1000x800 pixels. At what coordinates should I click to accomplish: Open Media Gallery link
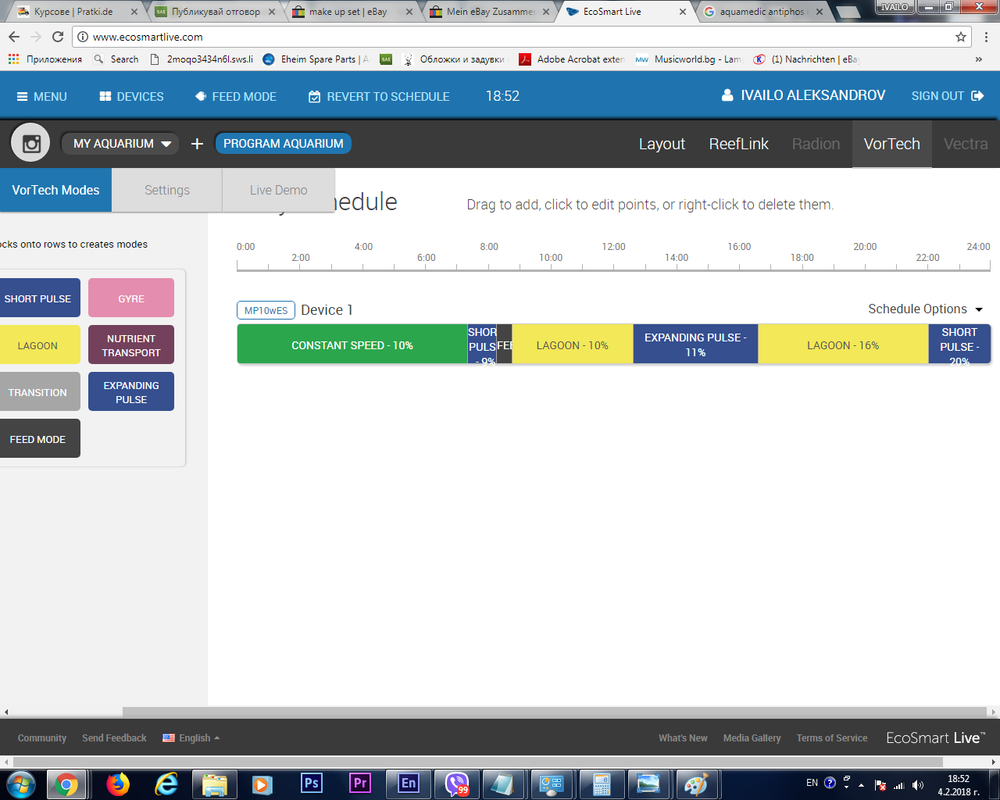tap(752, 737)
